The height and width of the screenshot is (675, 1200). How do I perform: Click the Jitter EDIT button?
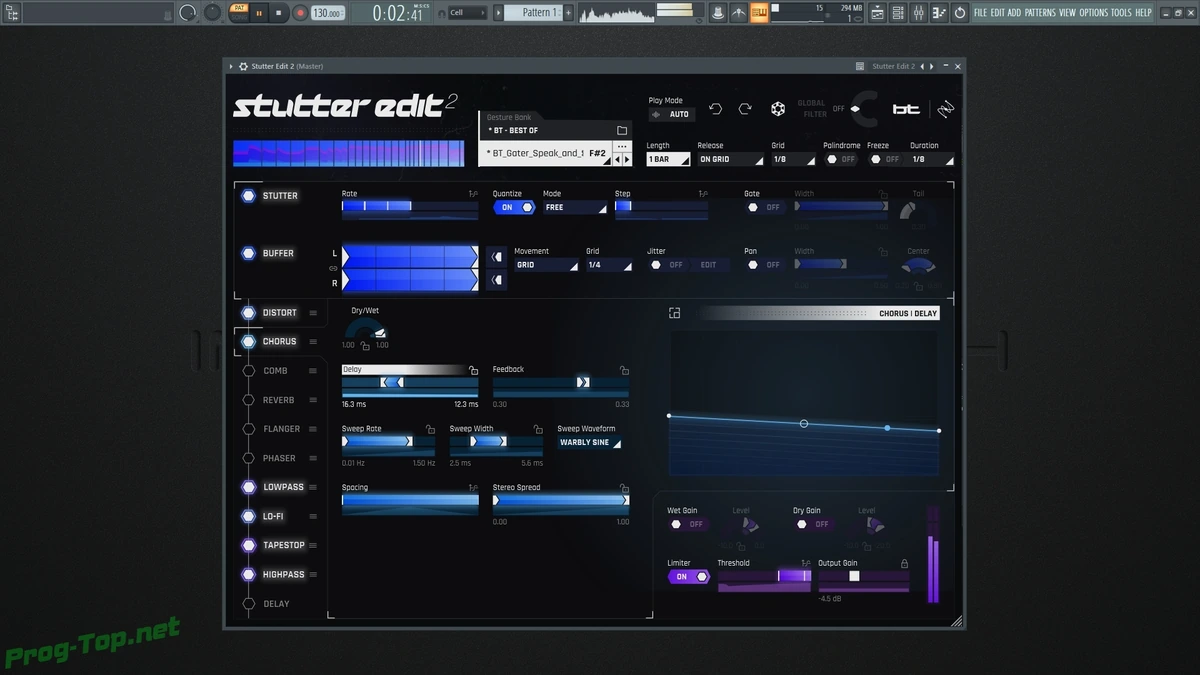click(x=709, y=265)
